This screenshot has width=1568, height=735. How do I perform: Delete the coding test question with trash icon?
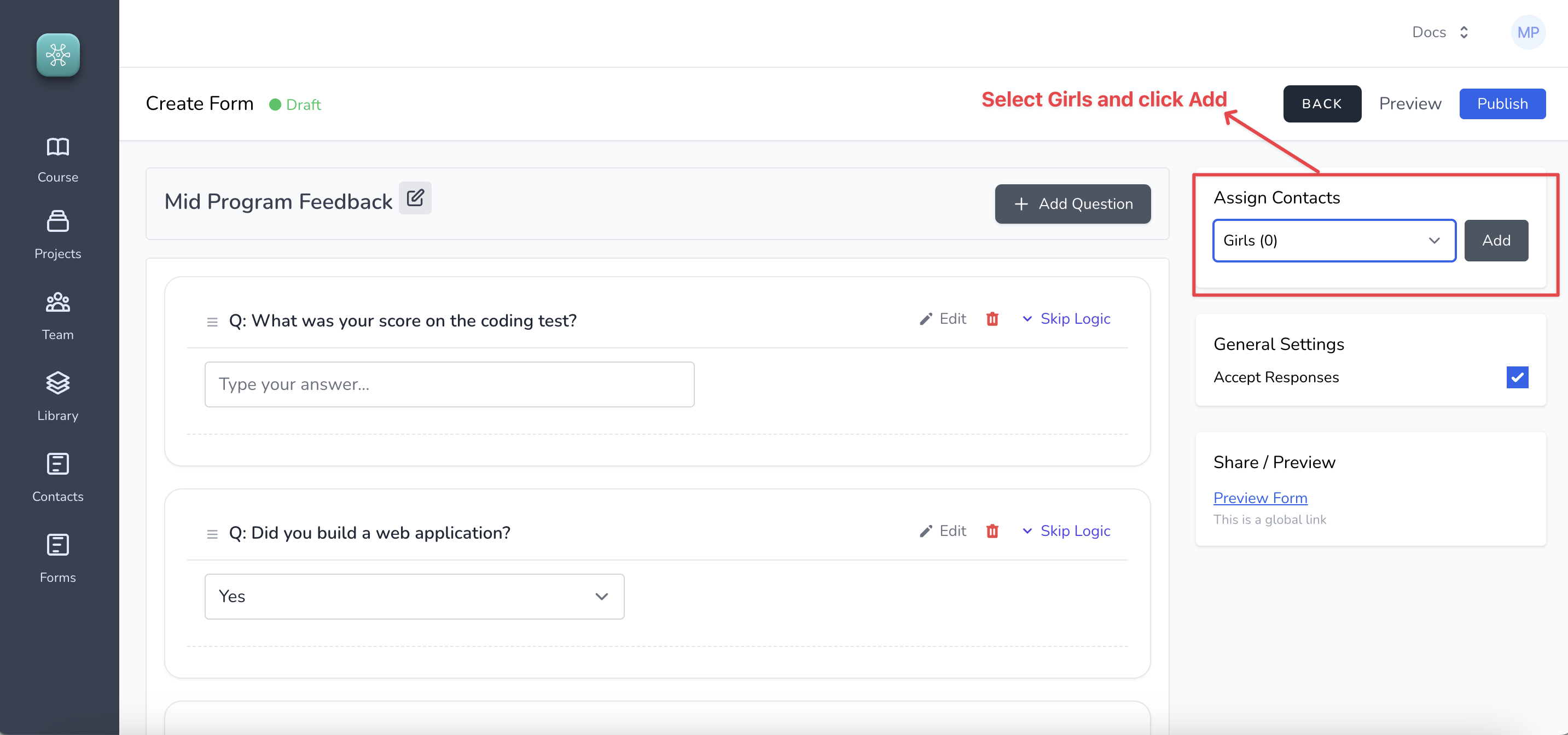coord(992,319)
